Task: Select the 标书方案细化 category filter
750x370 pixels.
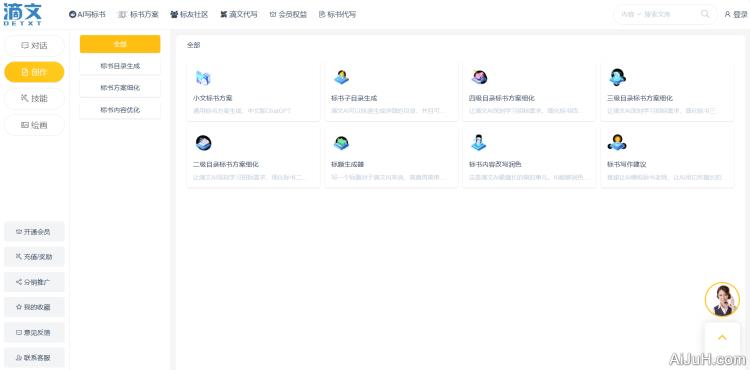Action: coord(120,88)
